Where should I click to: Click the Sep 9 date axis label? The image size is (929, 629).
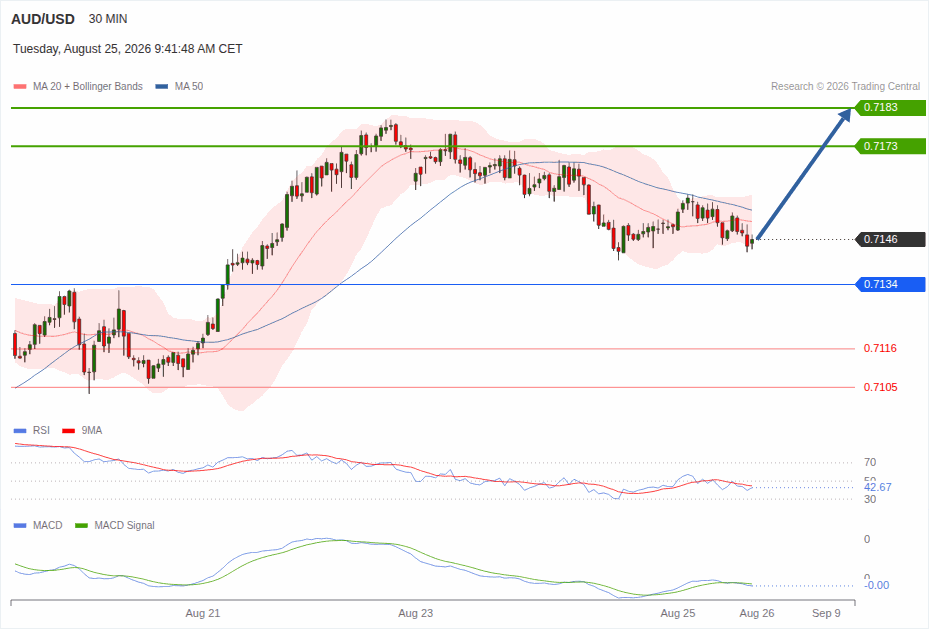pos(826,613)
